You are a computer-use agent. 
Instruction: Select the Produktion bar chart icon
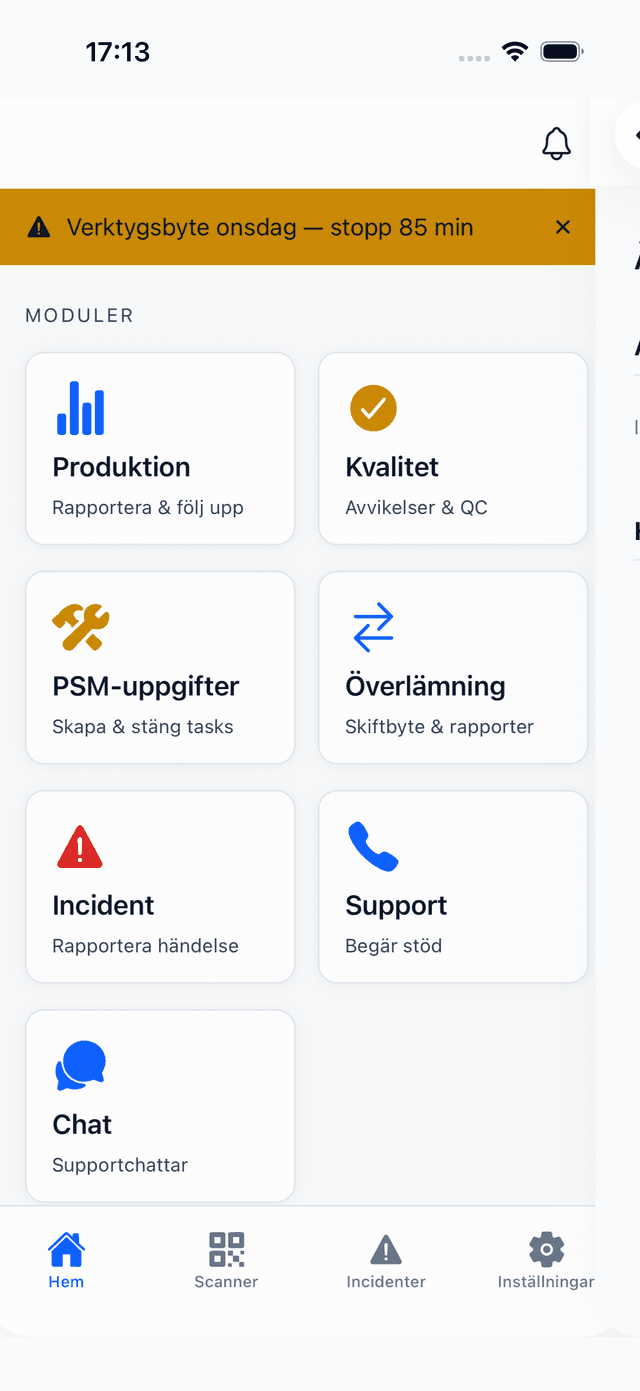[x=80, y=408]
